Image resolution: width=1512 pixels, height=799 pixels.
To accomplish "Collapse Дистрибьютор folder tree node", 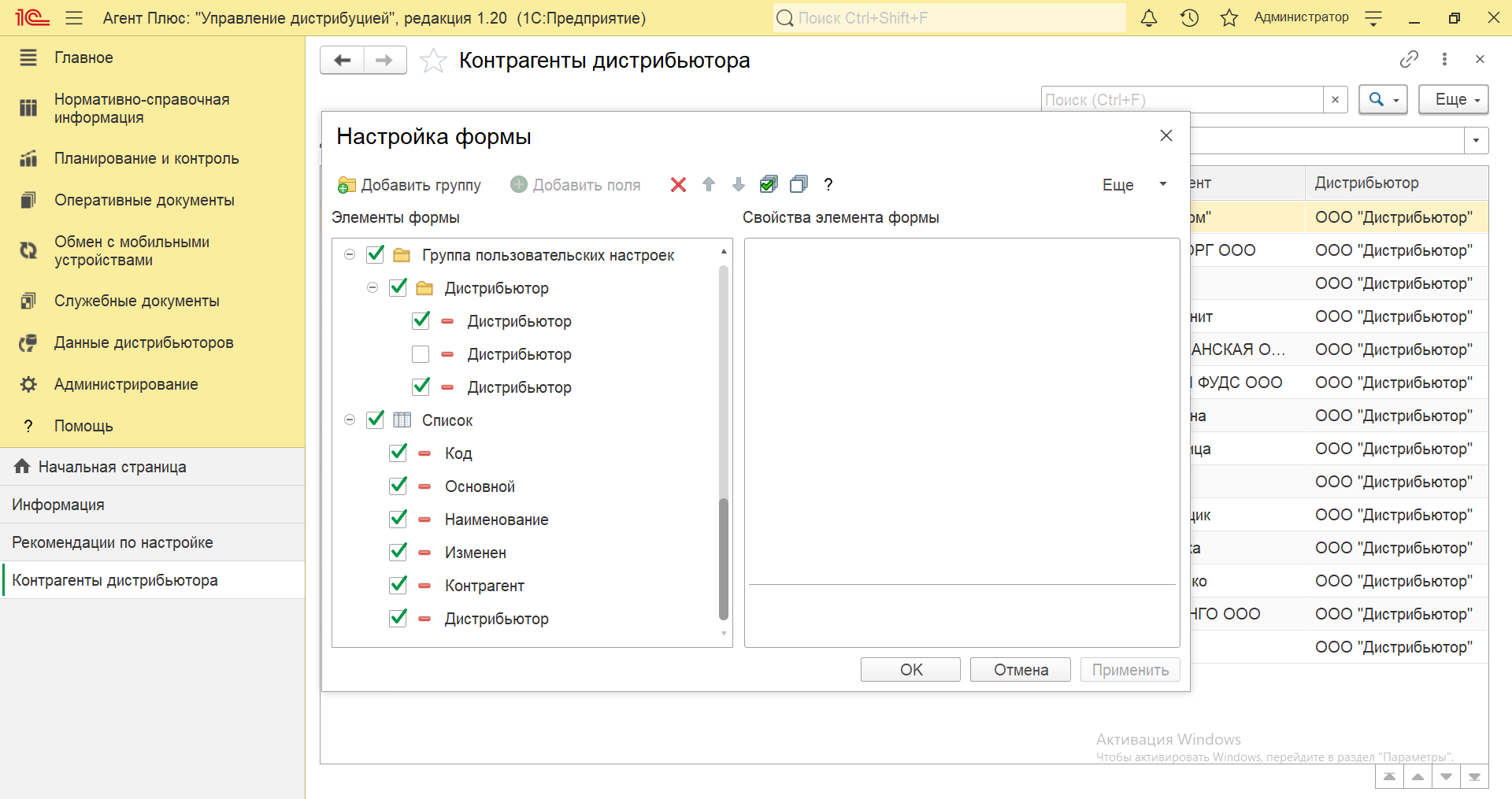I will [372, 287].
